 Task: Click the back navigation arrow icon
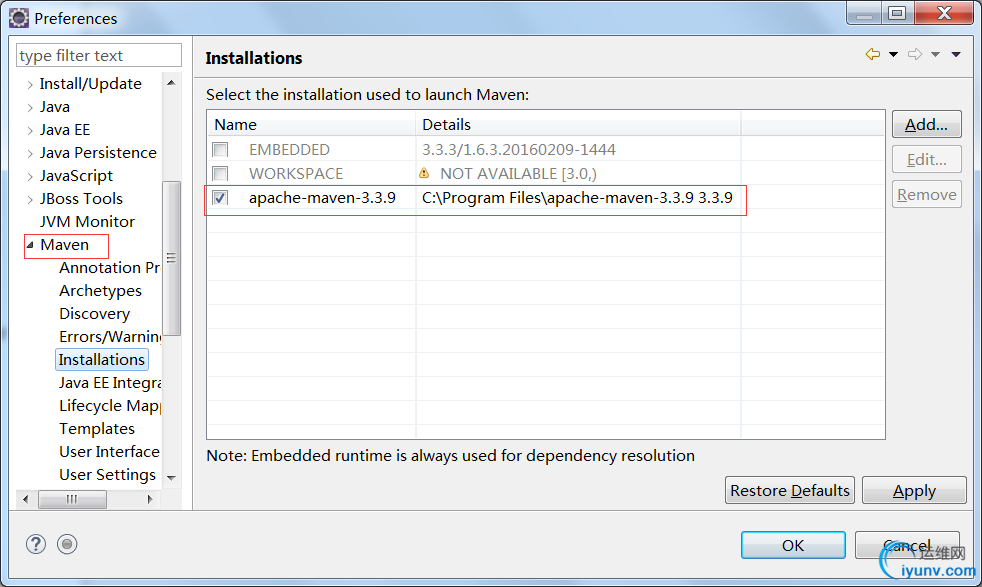(872, 55)
